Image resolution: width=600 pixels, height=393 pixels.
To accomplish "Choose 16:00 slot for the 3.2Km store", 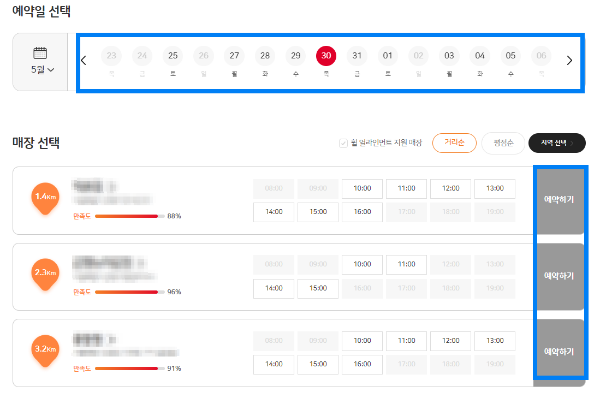I will pyautogui.click(x=362, y=364).
